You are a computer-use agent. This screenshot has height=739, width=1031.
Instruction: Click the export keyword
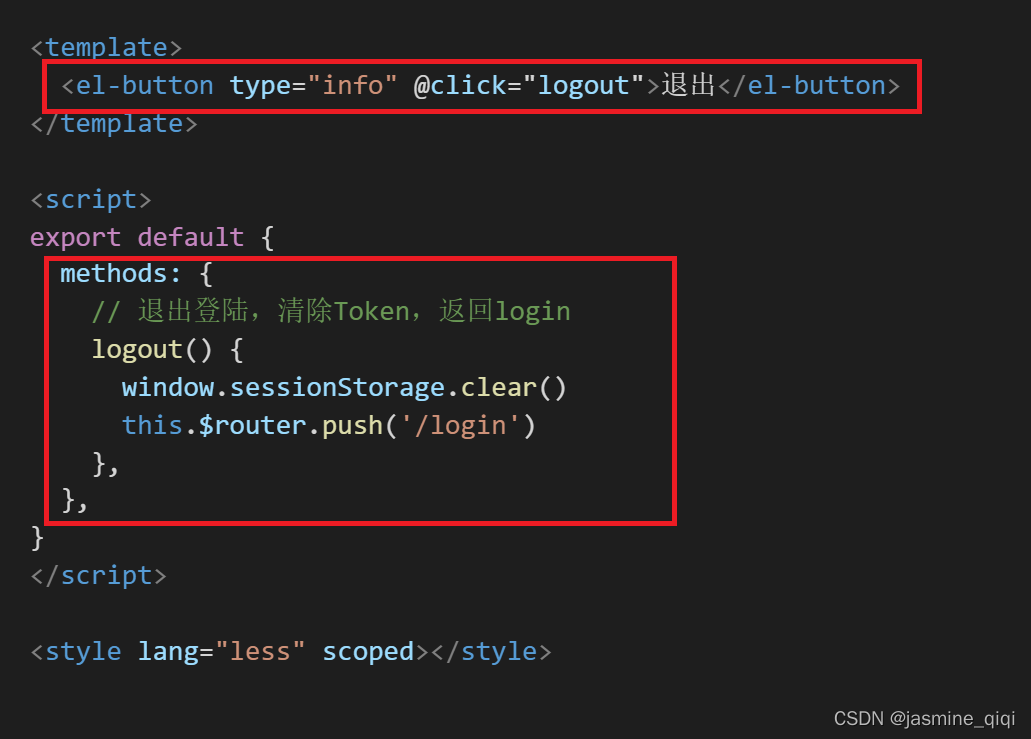point(76,238)
